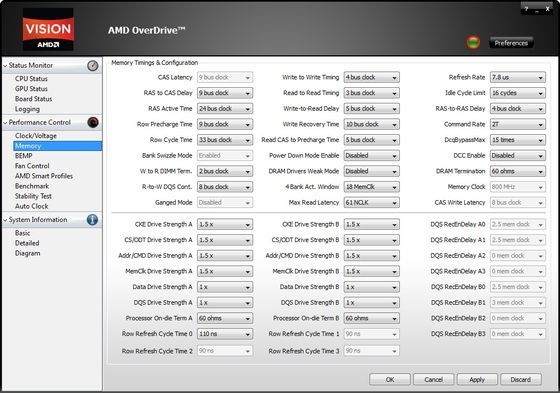Open the RAS Active Time dropdown

[x=225, y=109]
